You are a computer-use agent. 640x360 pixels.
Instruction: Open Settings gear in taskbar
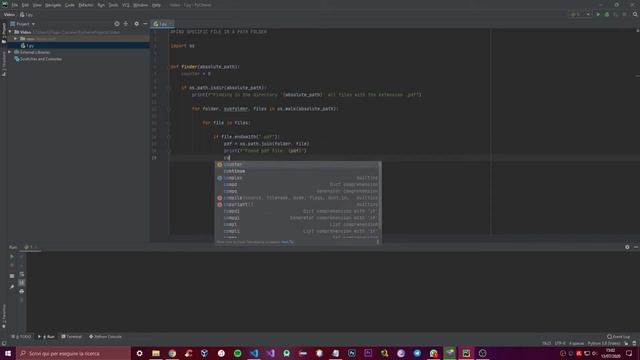pos(140,353)
